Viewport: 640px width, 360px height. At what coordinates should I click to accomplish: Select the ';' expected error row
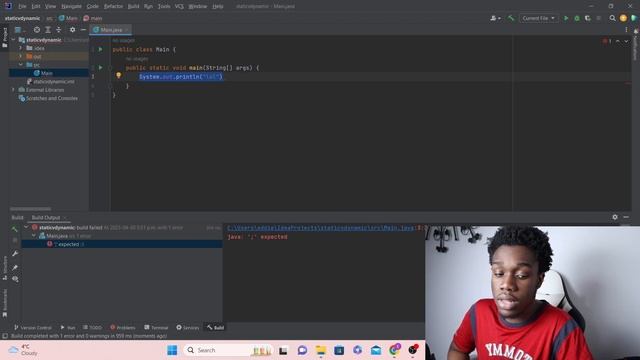(x=122, y=244)
